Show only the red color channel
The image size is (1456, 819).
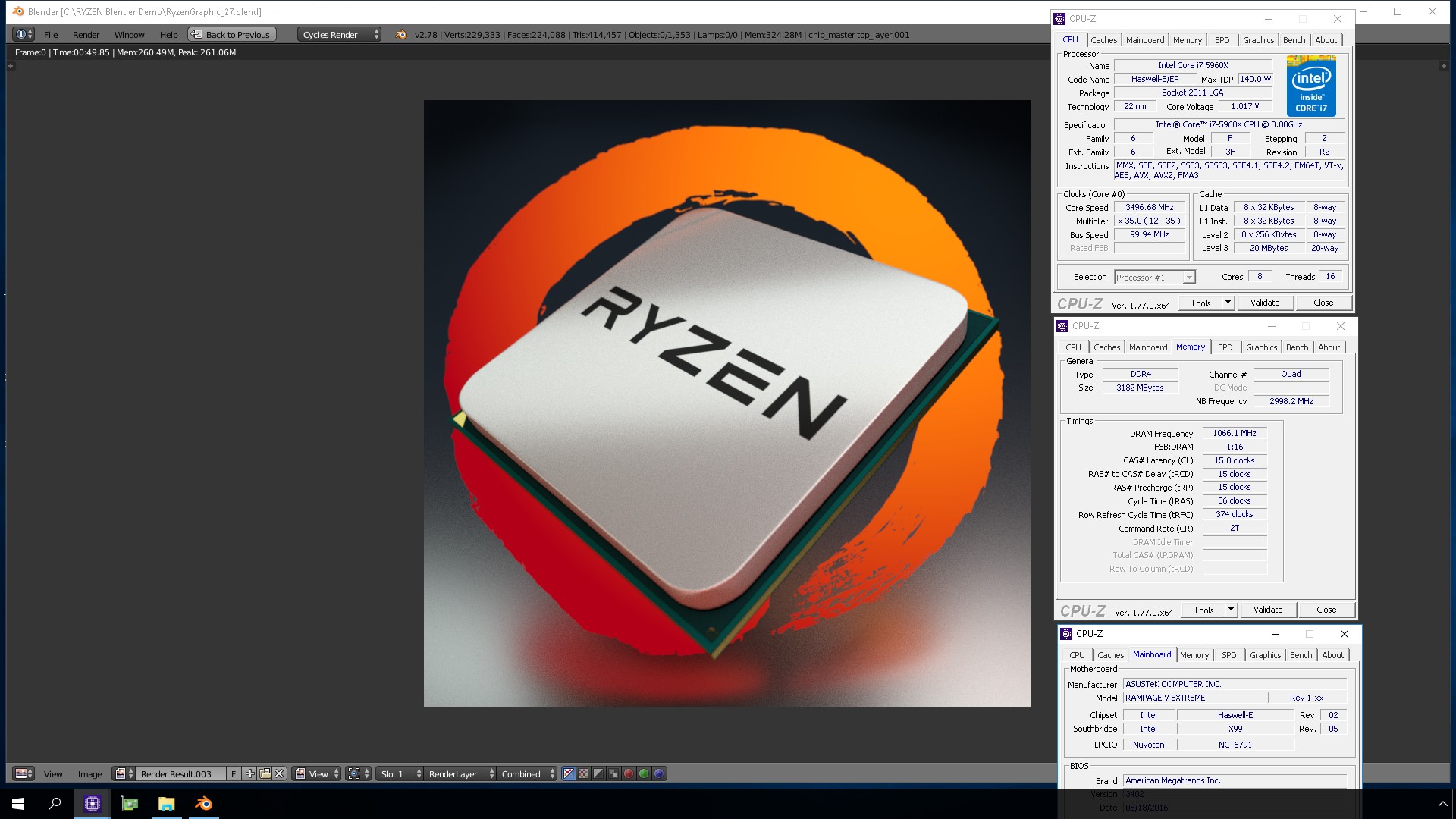pyautogui.click(x=629, y=774)
